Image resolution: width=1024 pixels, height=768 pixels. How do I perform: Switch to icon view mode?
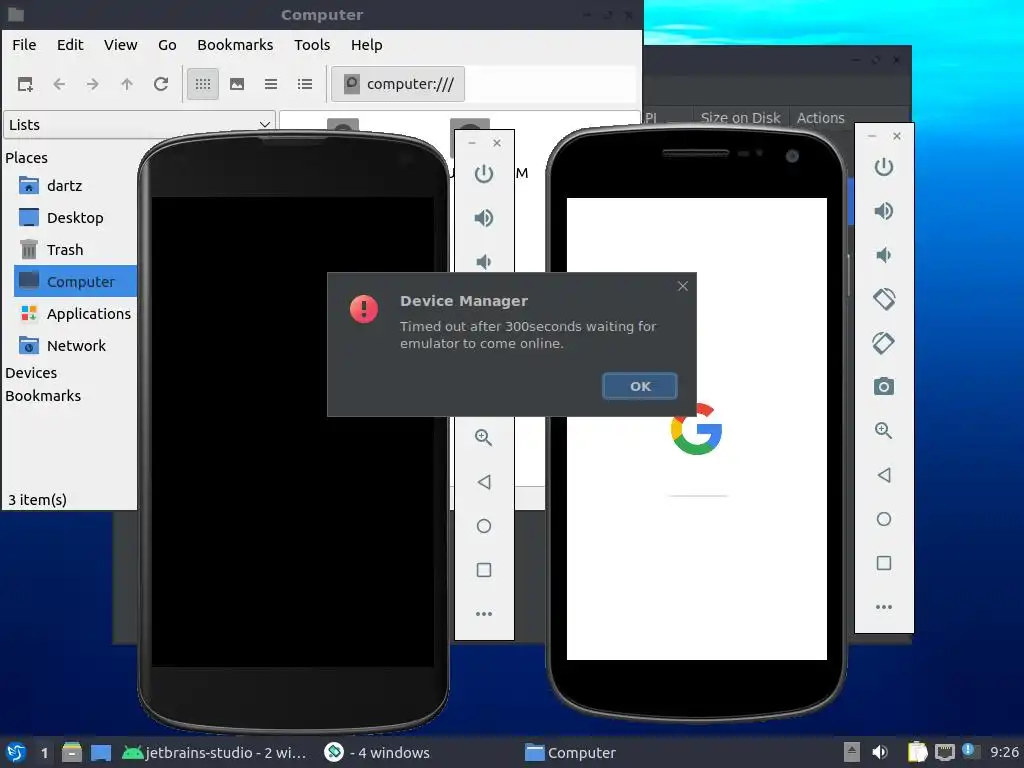tap(203, 84)
